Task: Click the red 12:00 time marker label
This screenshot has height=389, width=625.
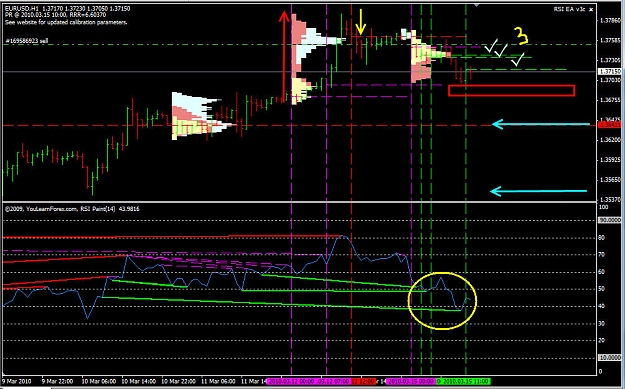Action: pos(363,382)
